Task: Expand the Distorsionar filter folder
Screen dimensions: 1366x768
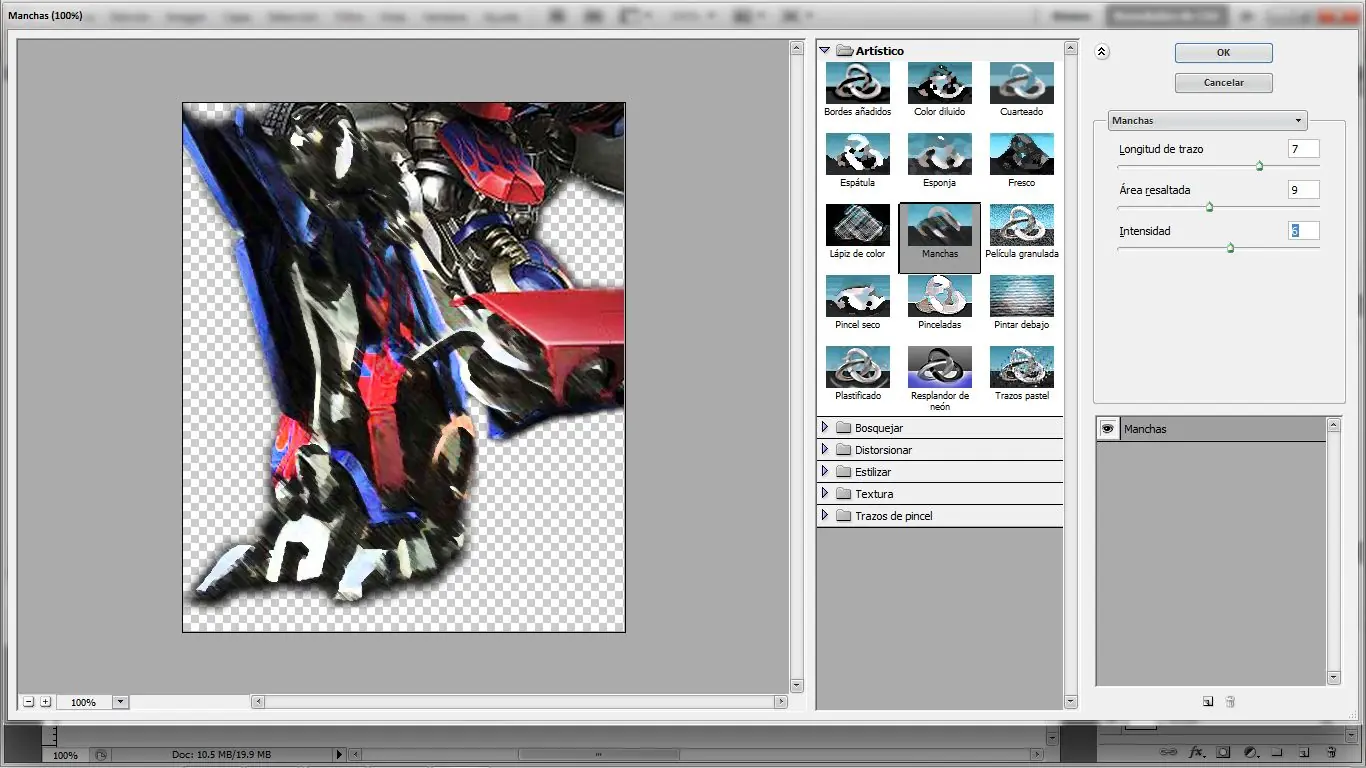Action: click(x=825, y=450)
